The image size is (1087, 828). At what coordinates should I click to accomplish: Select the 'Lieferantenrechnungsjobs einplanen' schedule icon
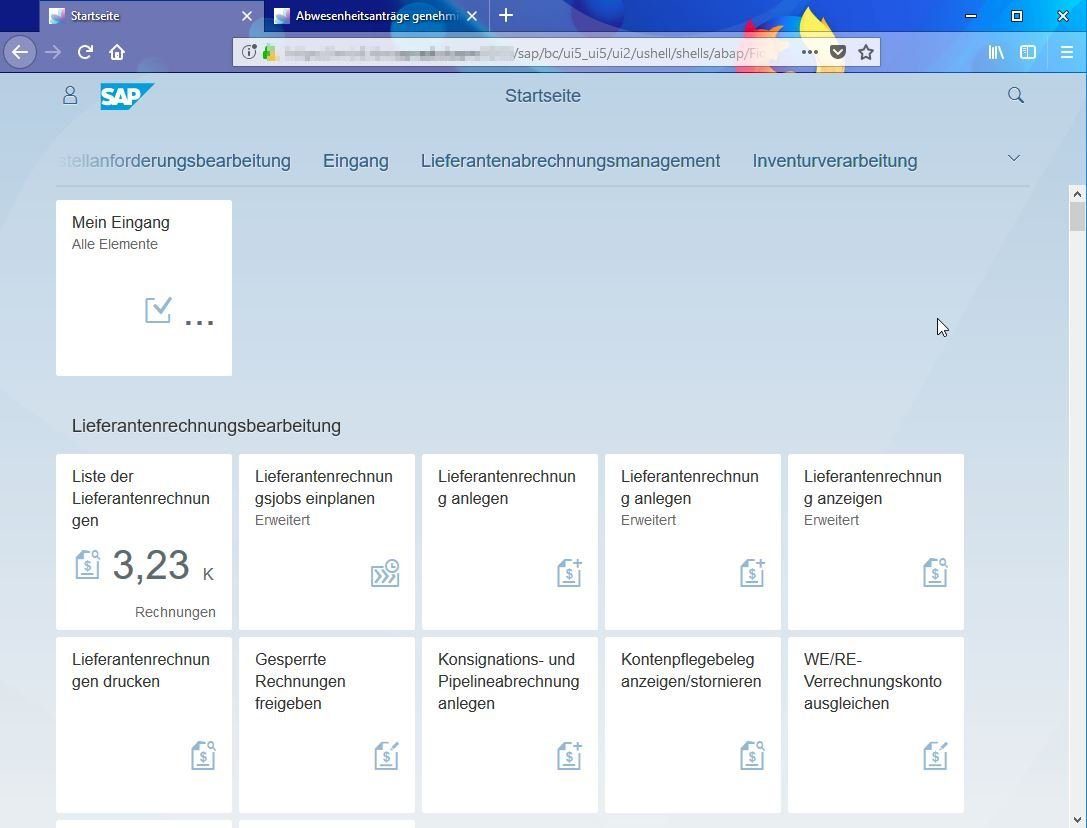coord(385,573)
